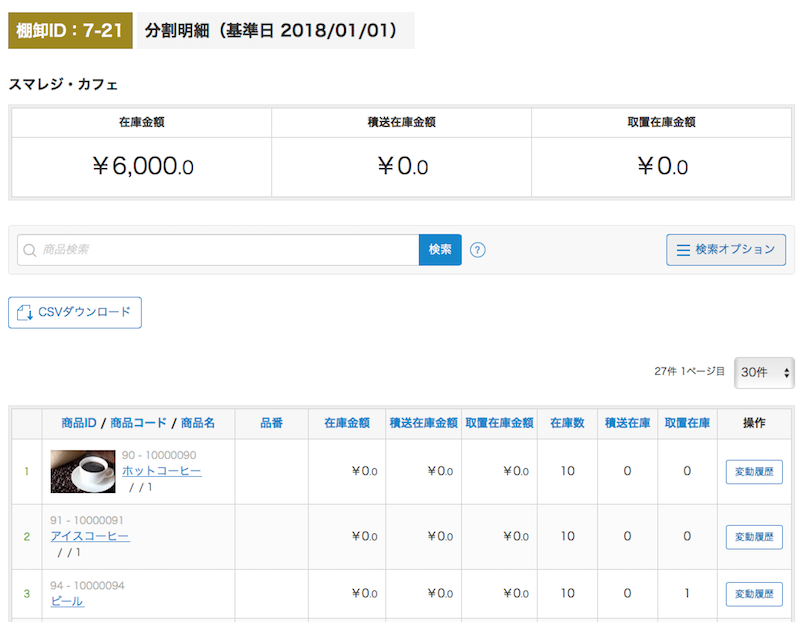Click the 取置在庫金額 summary header
The height and width of the screenshot is (622, 800).
pyautogui.click(x=661, y=122)
